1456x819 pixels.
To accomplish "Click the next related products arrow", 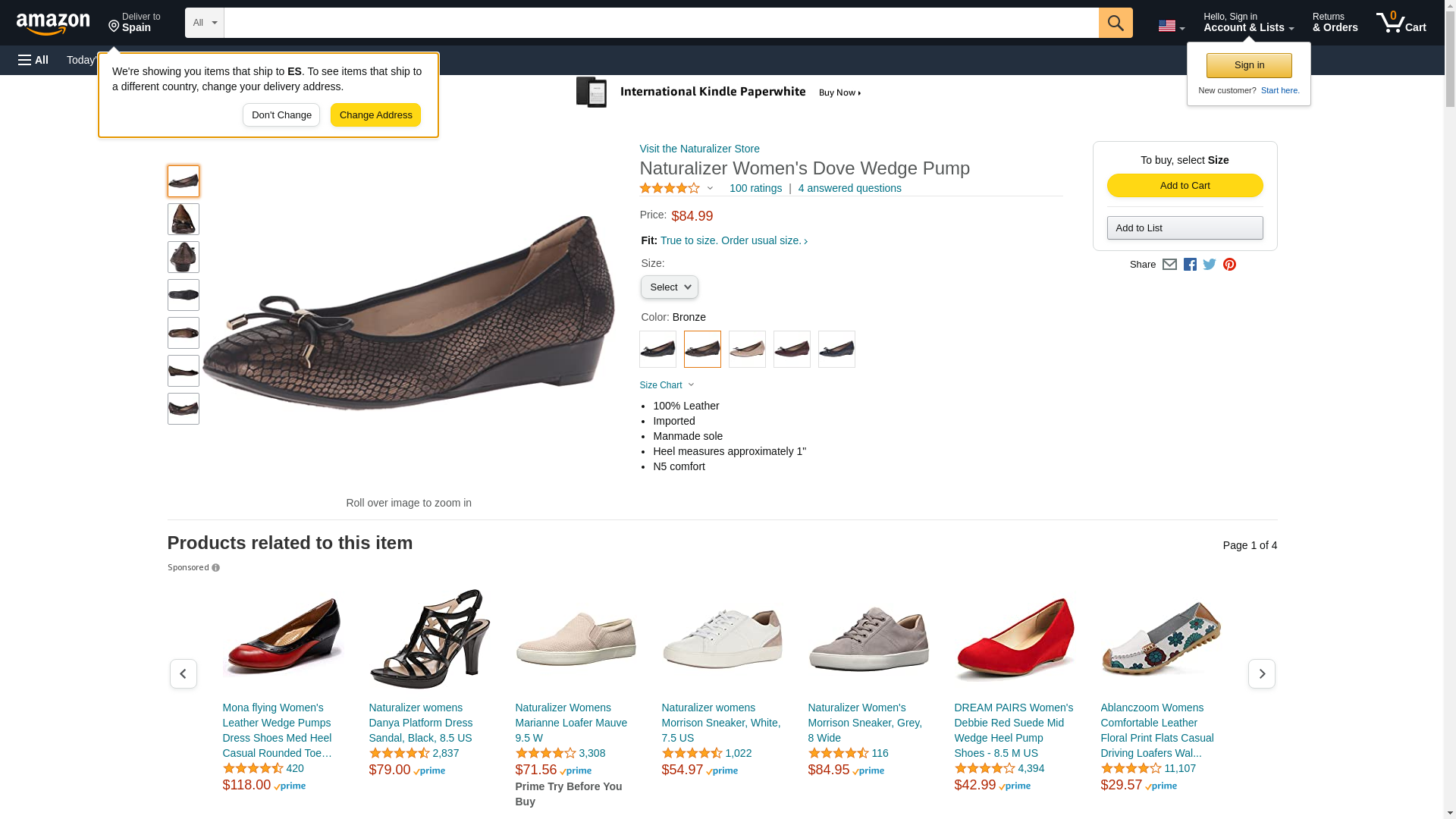I will click(1261, 673).
